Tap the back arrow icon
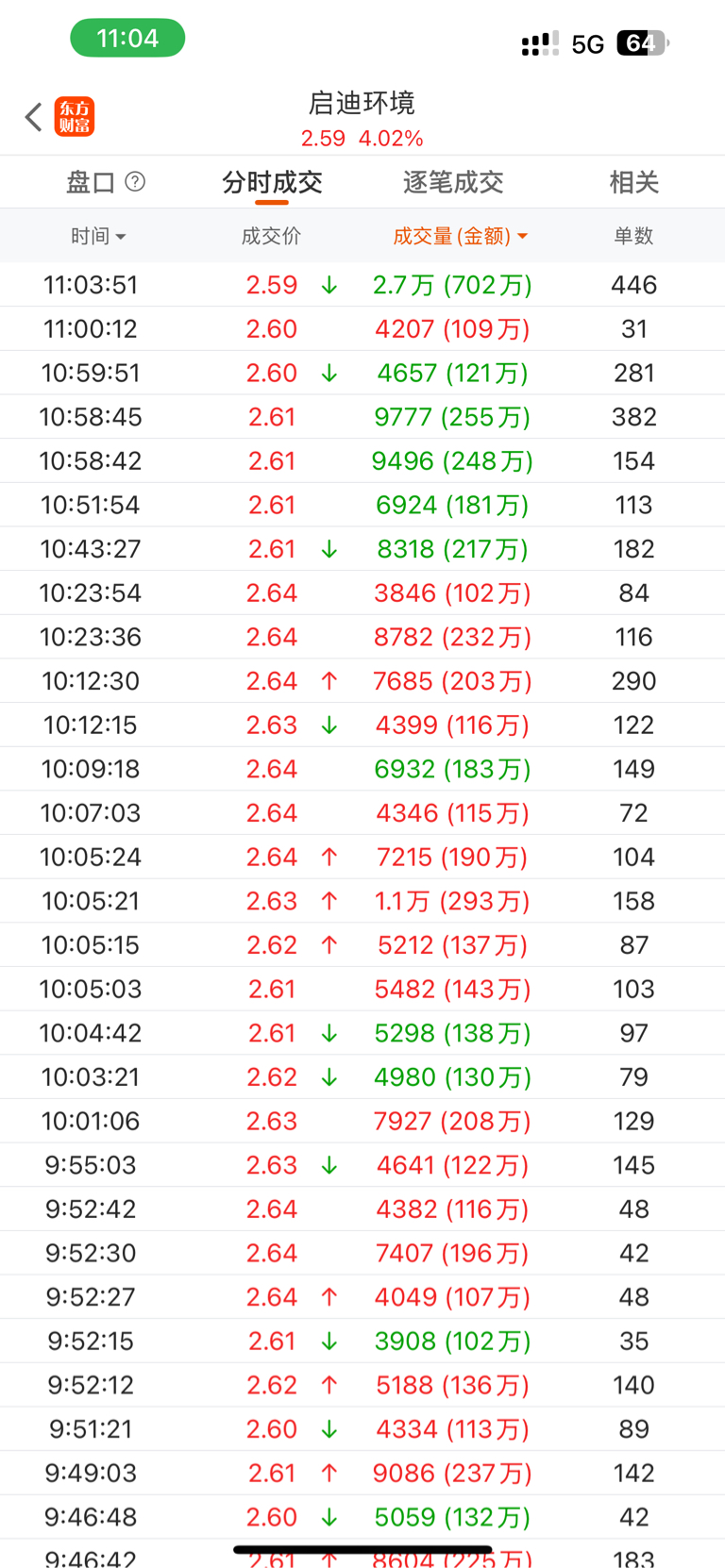This screenshot has width=725, height=1568. [x=34, y=117]
